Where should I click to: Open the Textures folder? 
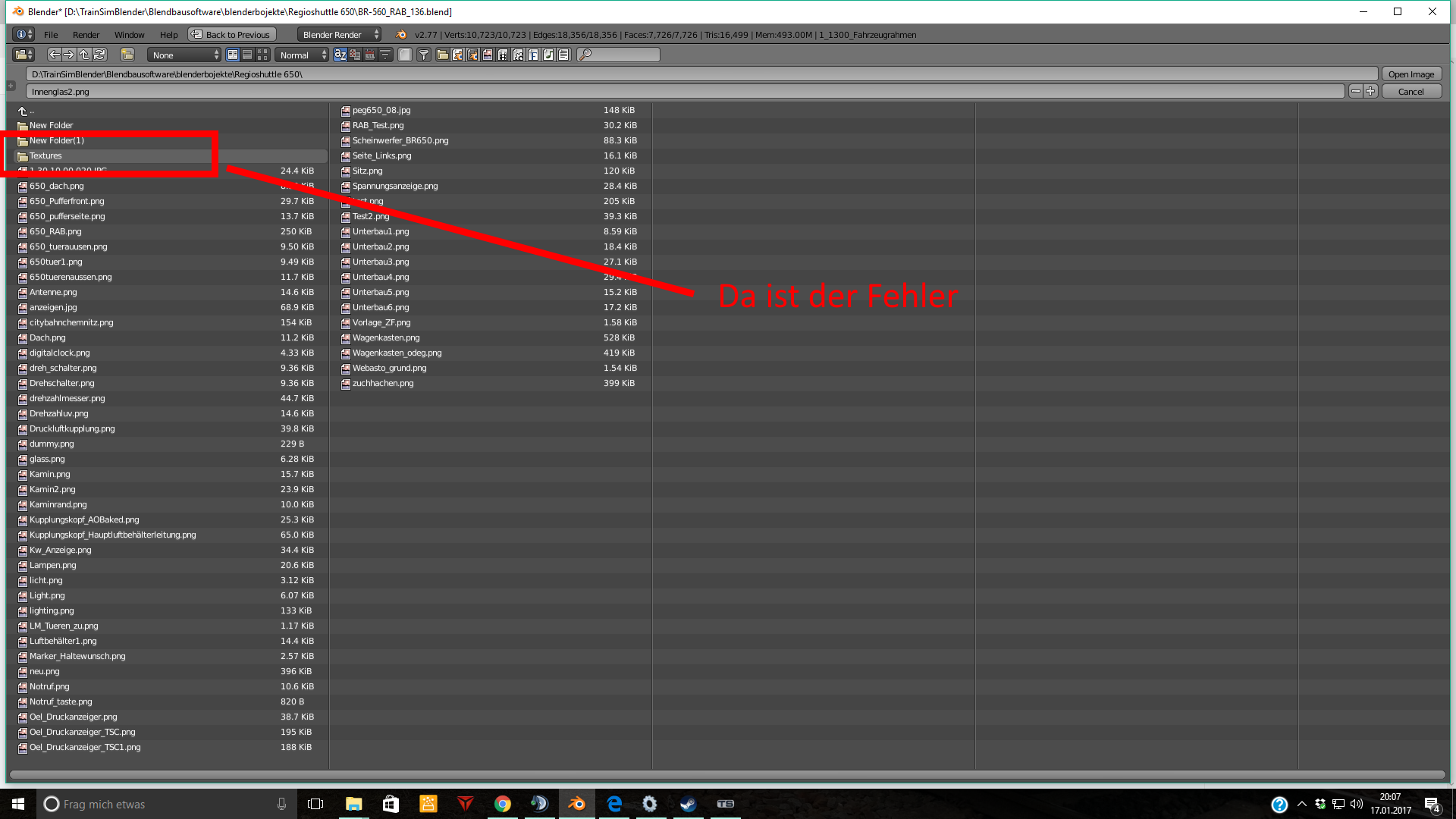45,155
